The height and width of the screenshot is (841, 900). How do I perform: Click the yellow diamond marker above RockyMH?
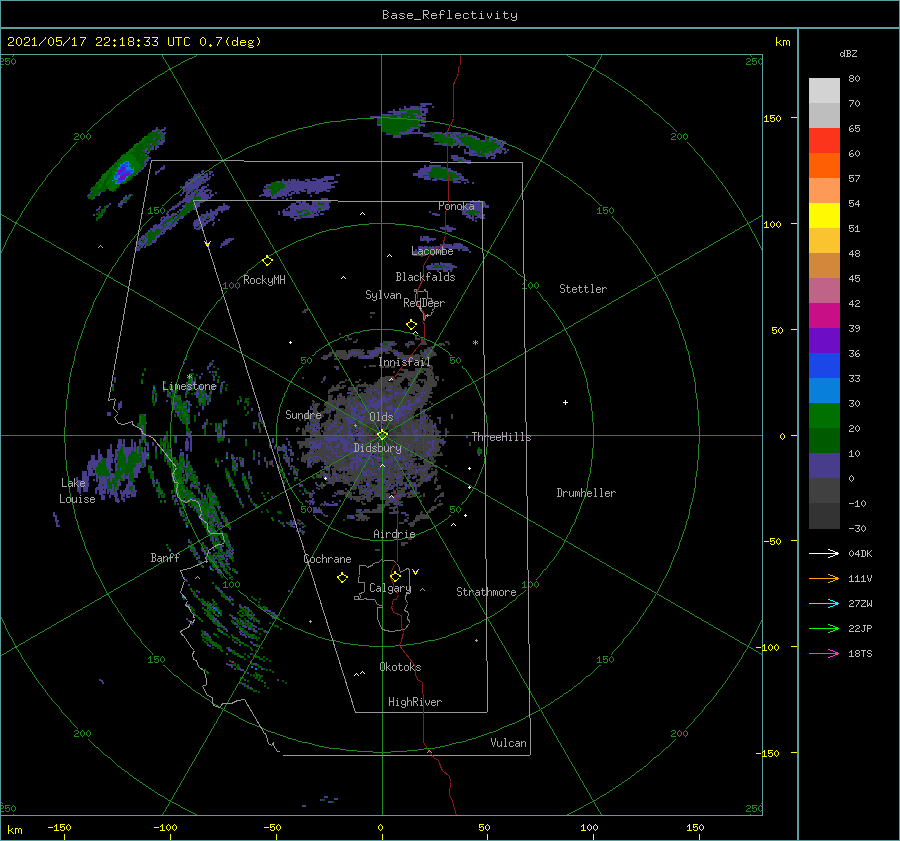point(267,261)
